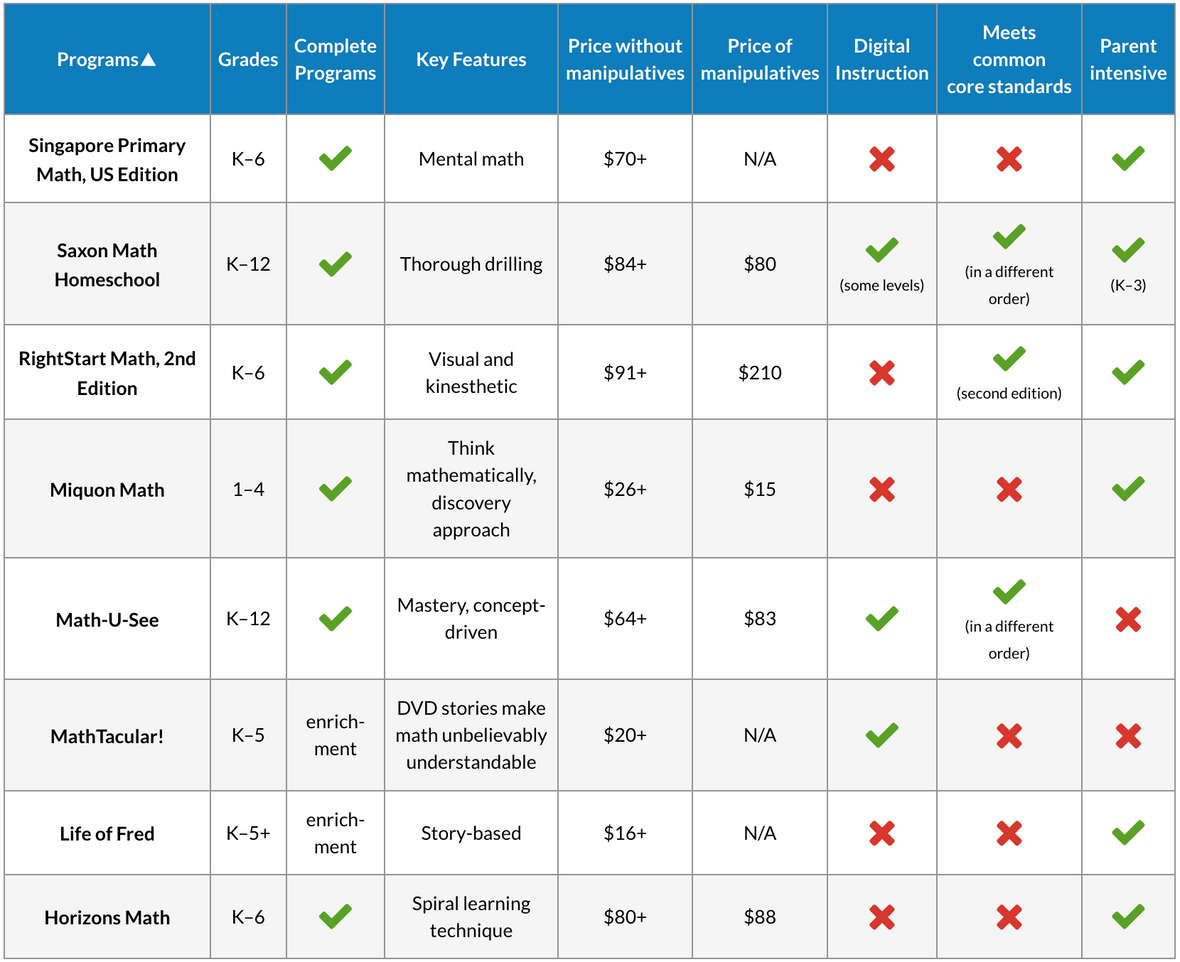The width and height of the screenshot is (1180, 962).
Task: Click RightStart Math common core check mark
Action: coord(1009,359)
